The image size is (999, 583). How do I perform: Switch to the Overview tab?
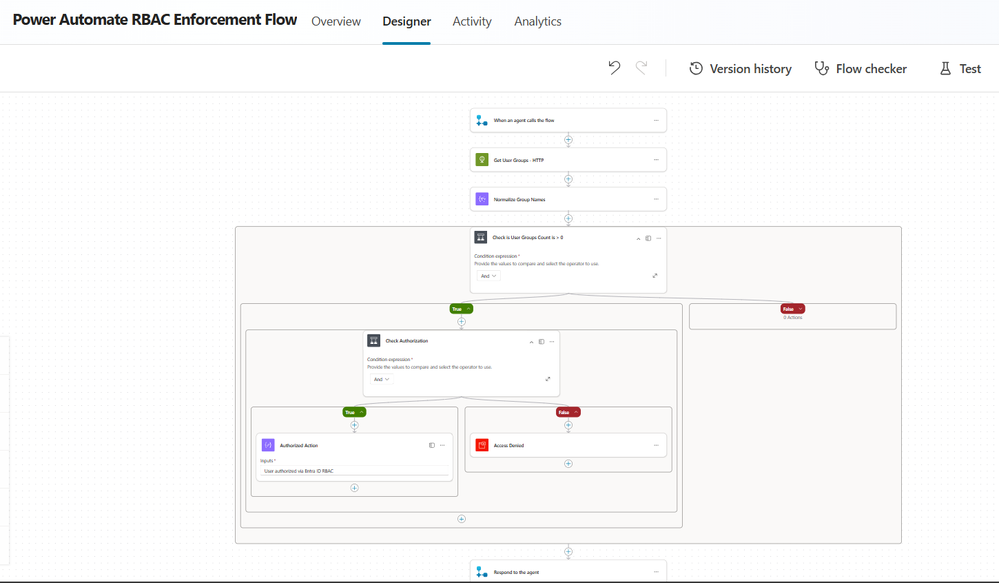tap(336, 22)
